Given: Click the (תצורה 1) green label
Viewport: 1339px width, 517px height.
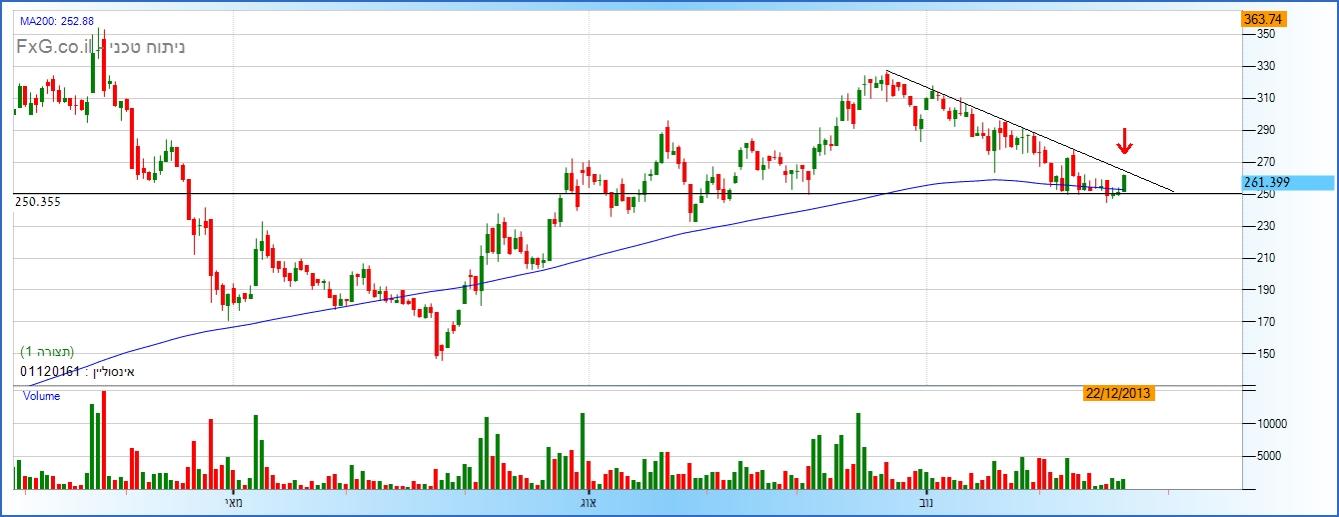Looking at the screenshot, I should click(x=47, y=352).
